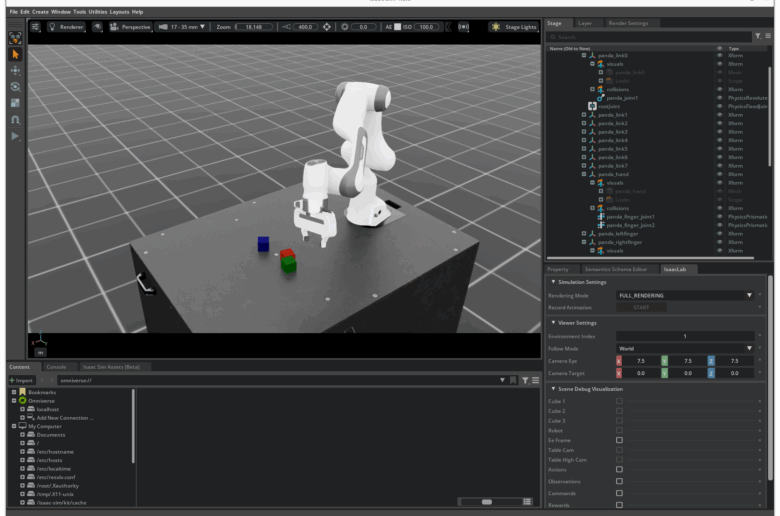This screenshot has height=516, width=780.
Task: Click the rootJoint physics joint icon
Action: point(592,106)
